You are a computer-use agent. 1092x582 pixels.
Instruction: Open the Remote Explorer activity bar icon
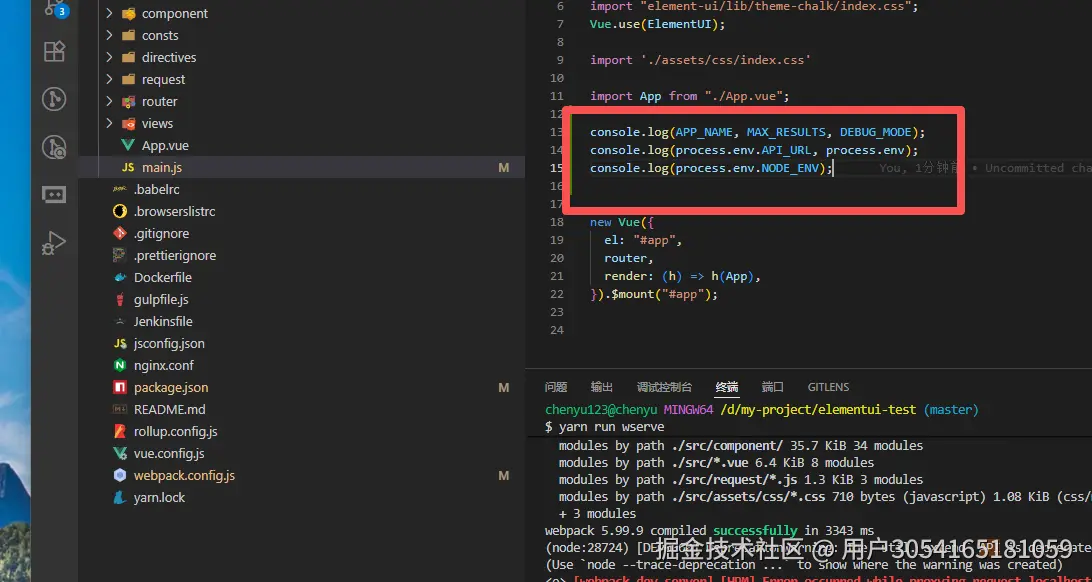(54, 194)
